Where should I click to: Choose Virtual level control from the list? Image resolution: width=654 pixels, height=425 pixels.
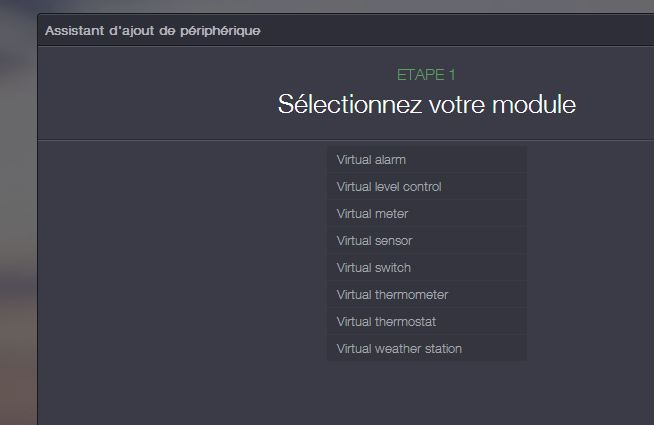click(426, 187)
